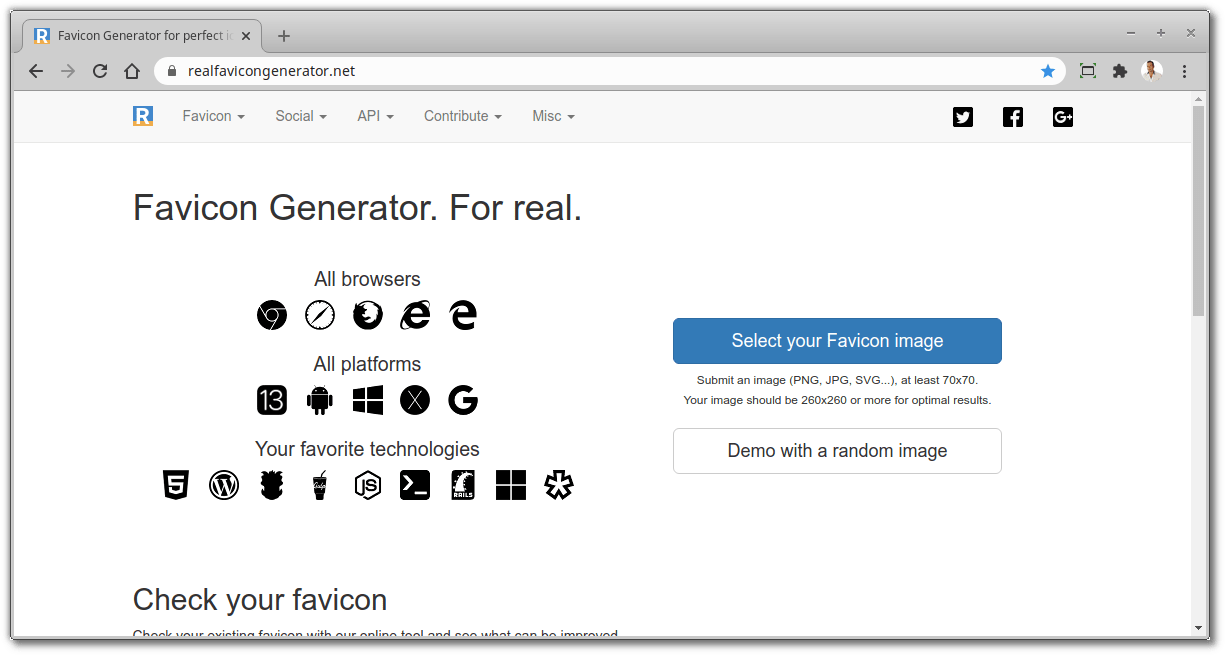Expand the API dropdown menu
The image size is (1226, 656).
tap(375, 116)
